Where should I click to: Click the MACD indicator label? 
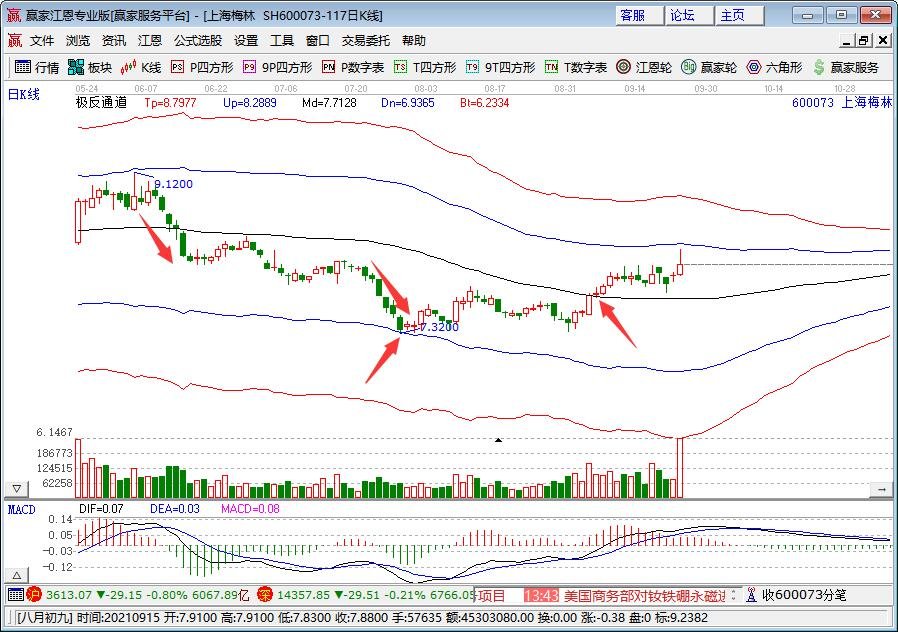[x=22, y=509]
